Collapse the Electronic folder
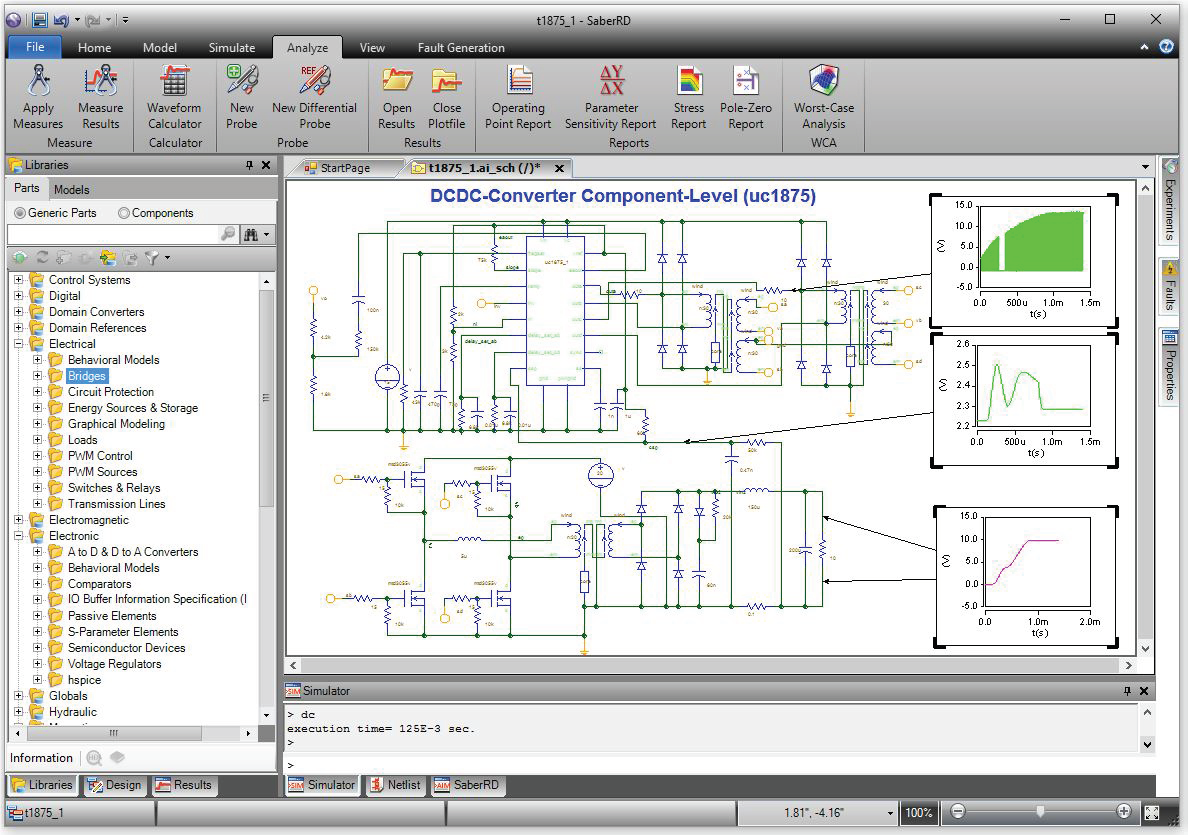 pyautogui.click(x=18, y=536)
